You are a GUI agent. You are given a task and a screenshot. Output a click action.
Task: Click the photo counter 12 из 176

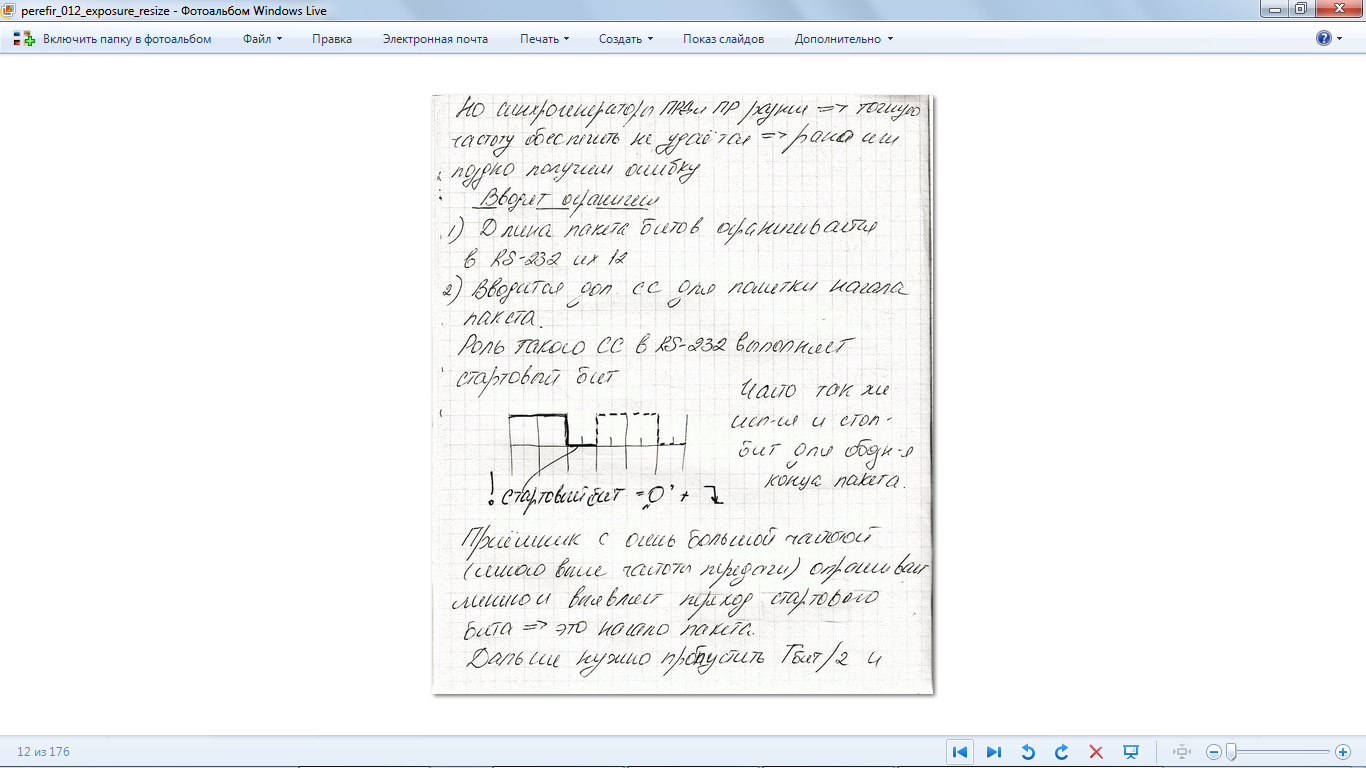pos(43,752)
